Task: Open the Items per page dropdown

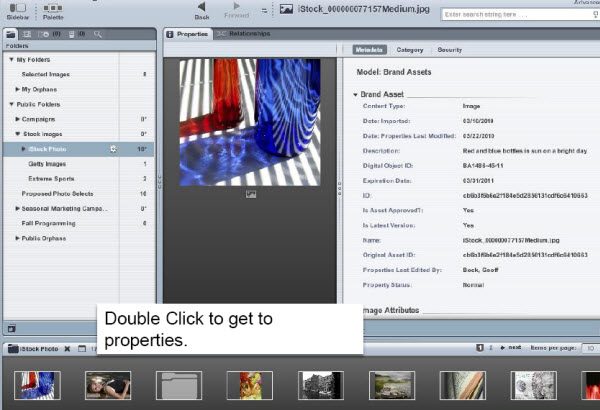Action: pos(590,348)
